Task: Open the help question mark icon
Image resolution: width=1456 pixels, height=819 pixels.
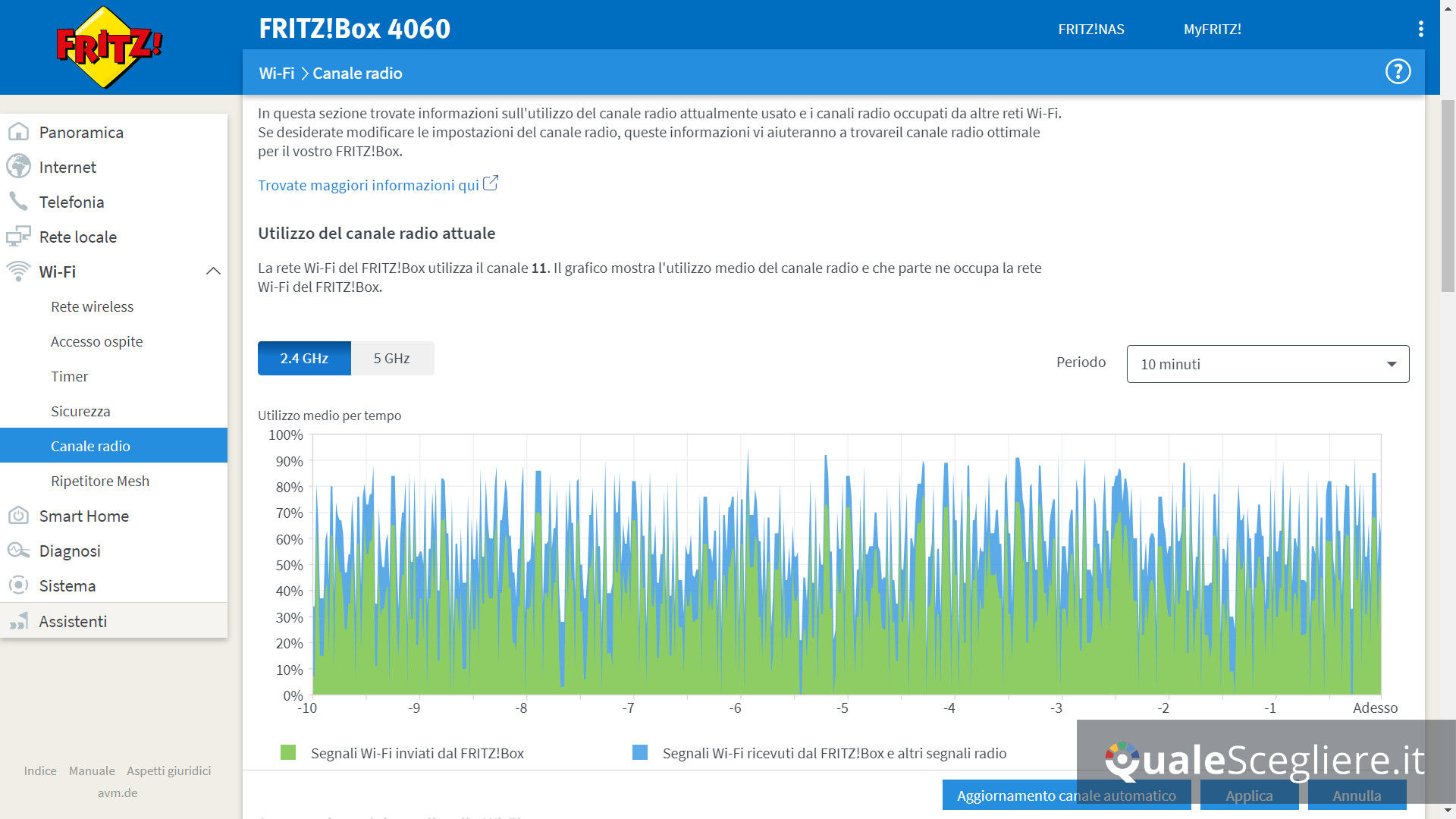Action: (x=1398, y=72)
